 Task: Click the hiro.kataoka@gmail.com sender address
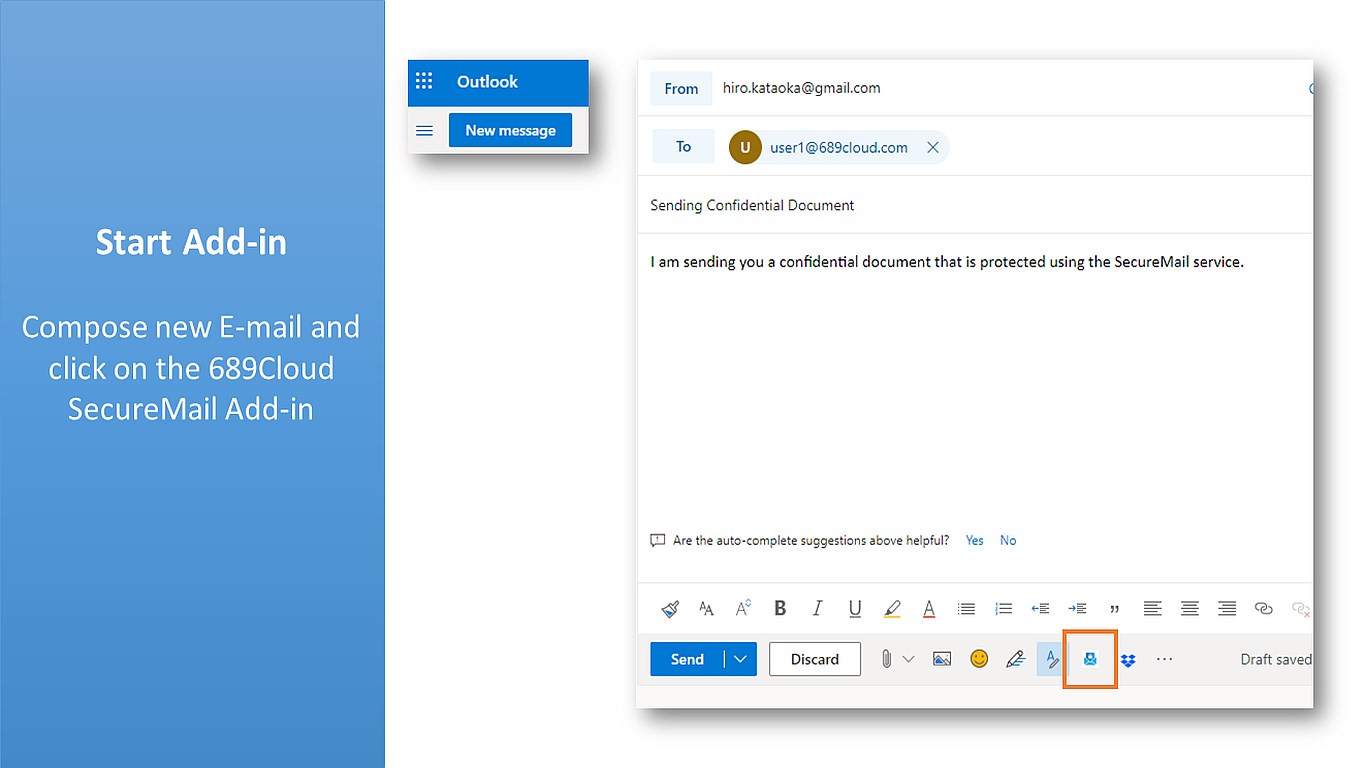802,88
